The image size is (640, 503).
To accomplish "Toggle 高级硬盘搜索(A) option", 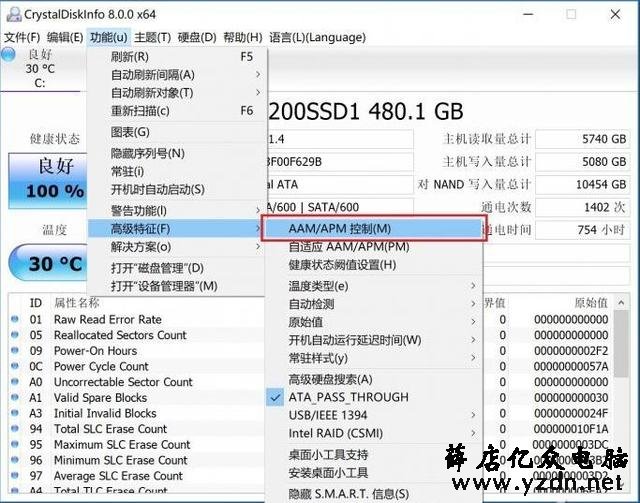I will (x=373, y=379).
